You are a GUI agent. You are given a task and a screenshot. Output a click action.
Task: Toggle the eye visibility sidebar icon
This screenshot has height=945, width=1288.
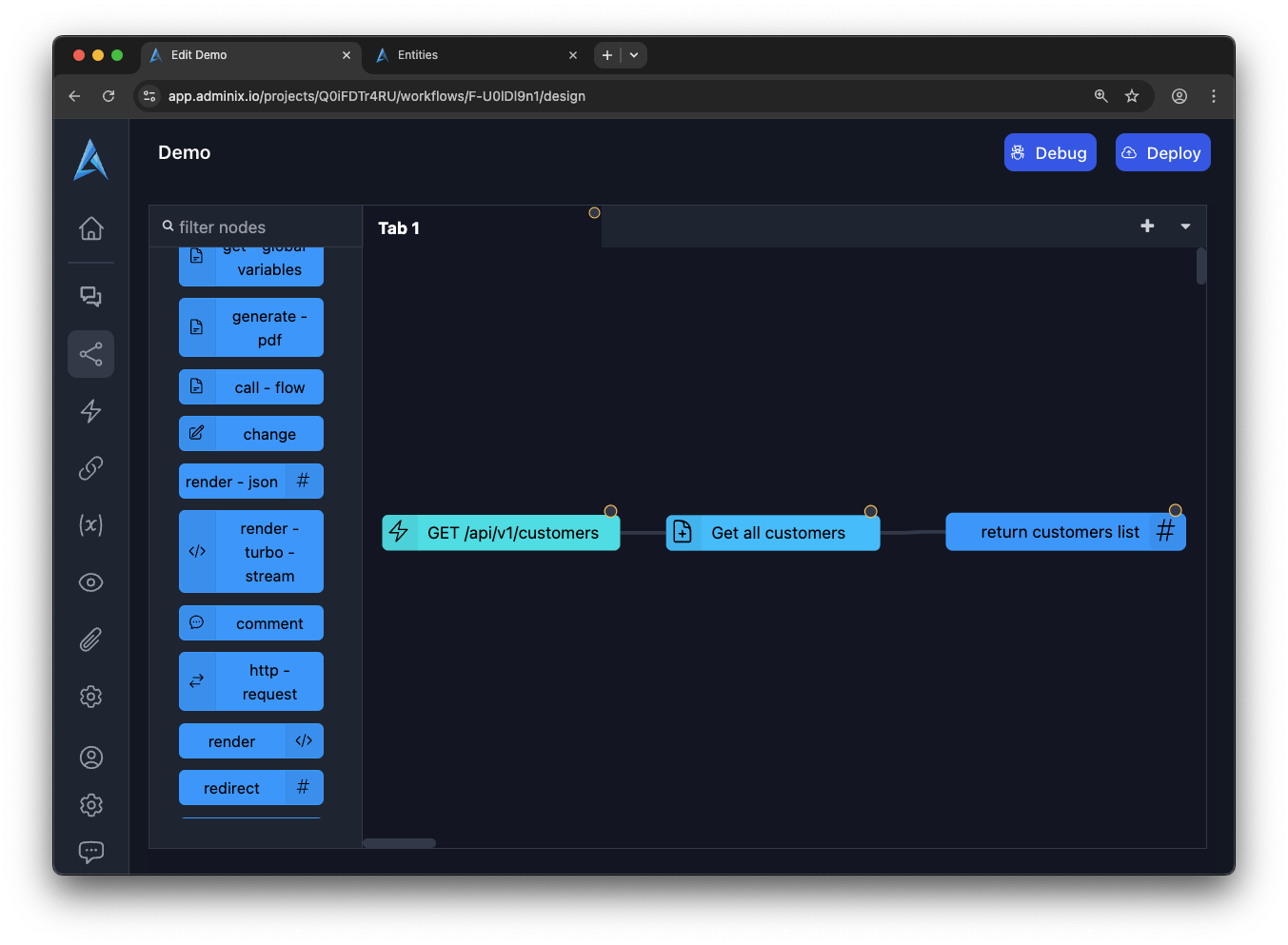[91, 582]
